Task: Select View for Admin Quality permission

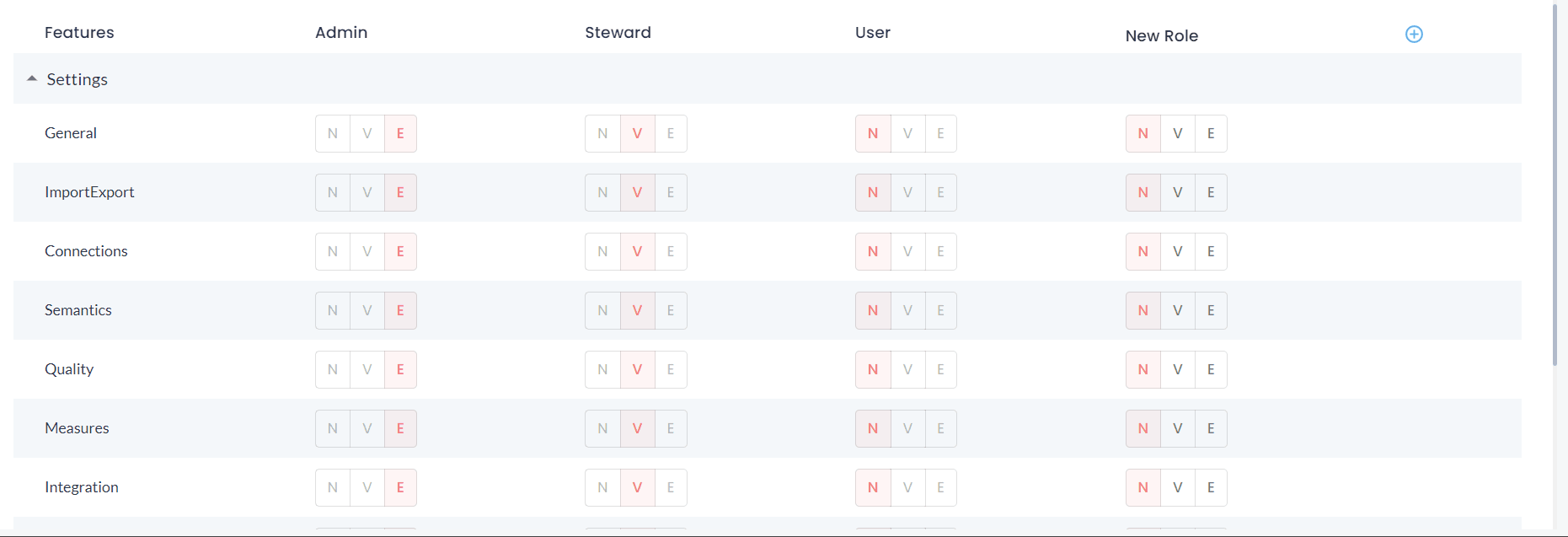Action: (x=367, y=369)
